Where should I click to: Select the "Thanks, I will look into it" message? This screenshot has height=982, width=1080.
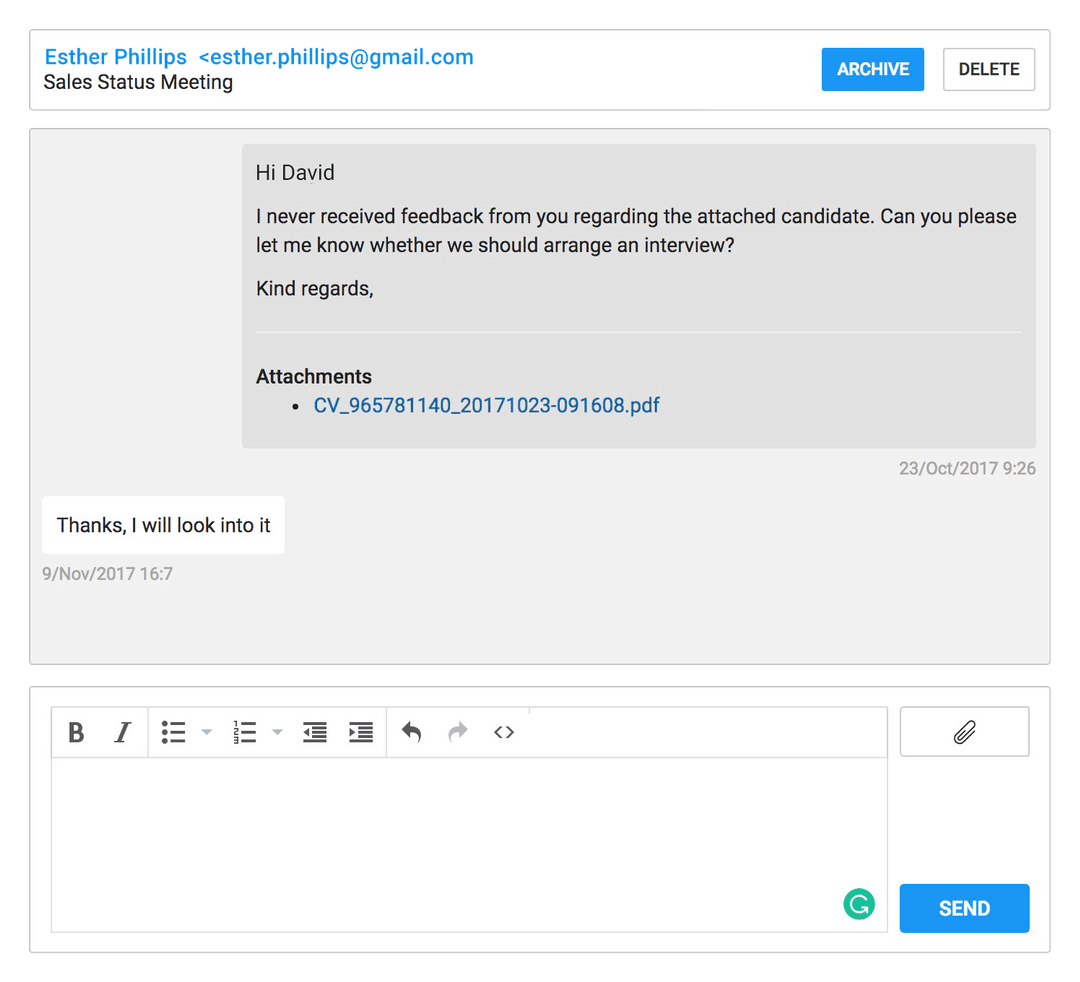pyautogui.click(x=163, y=526)
